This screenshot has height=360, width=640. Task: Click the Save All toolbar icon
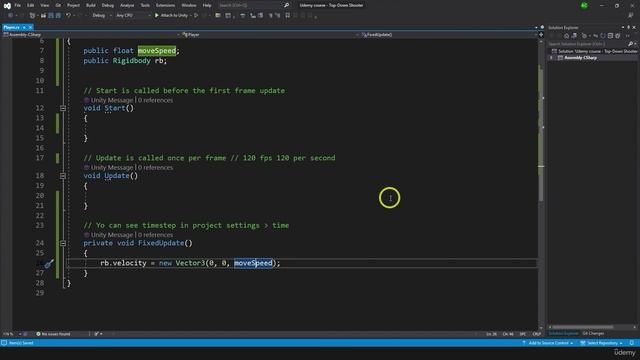58,15
